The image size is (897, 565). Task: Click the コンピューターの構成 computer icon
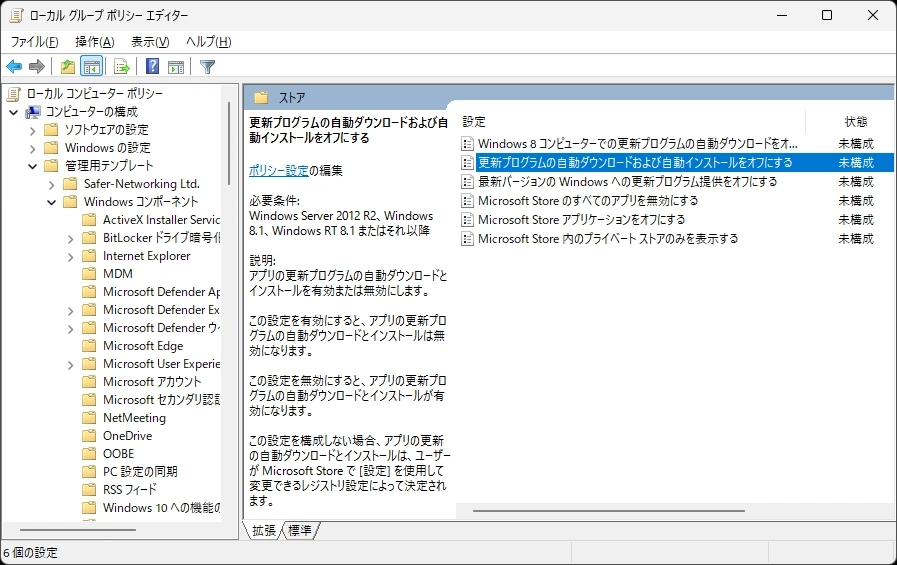point(33,112)
